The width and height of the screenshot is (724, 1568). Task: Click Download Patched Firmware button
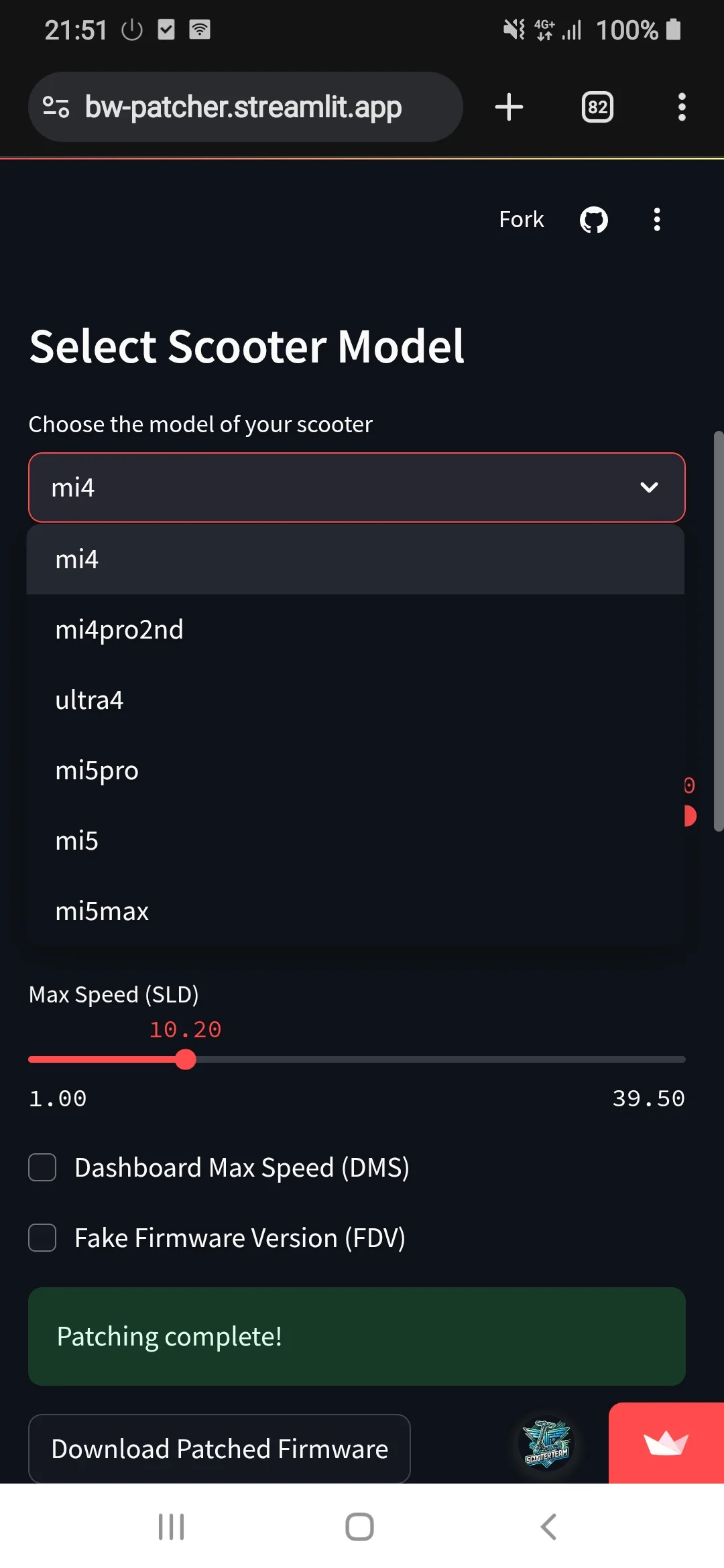pos(219,1449)
